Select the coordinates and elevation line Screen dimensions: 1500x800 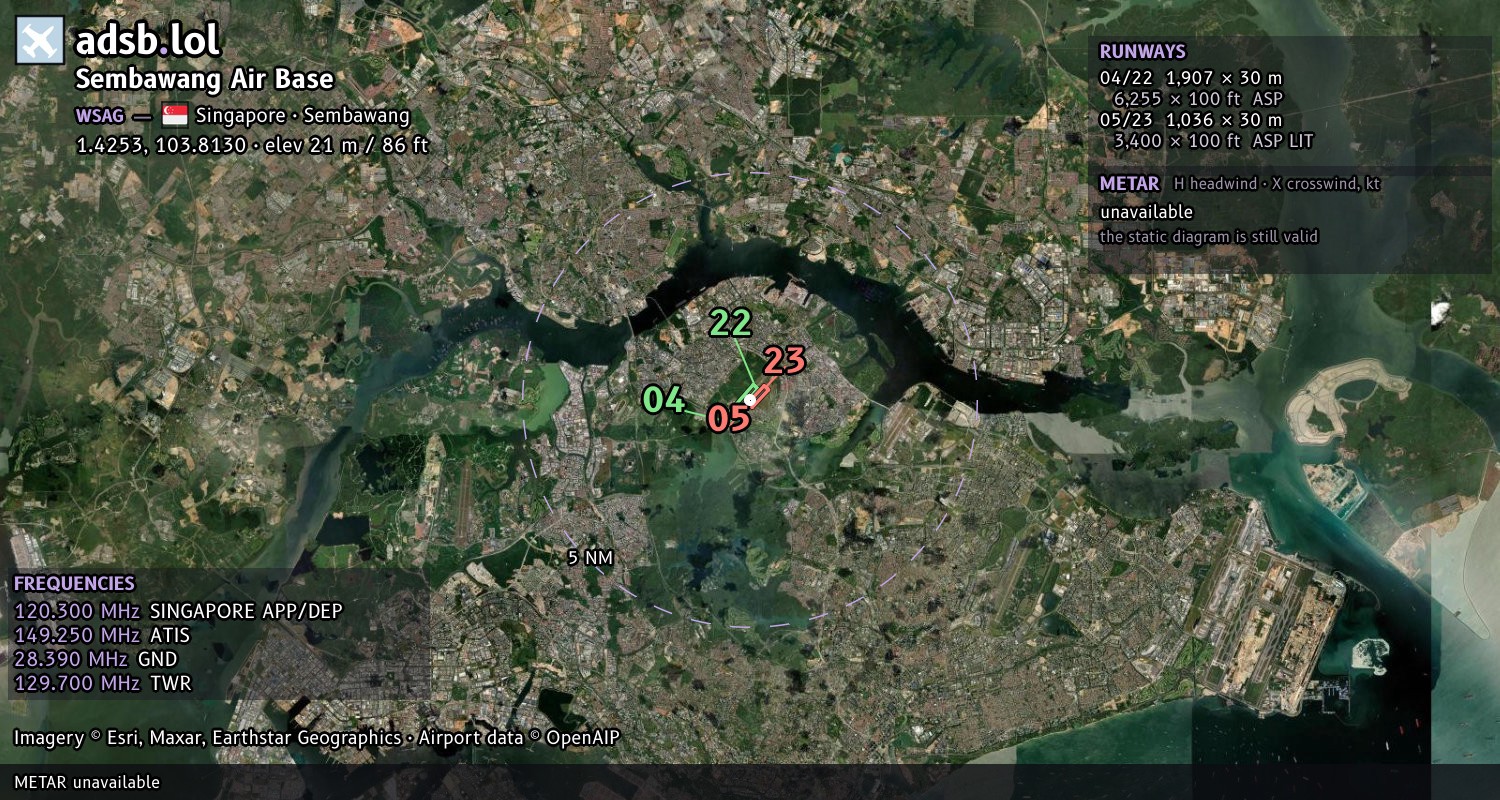click(x=252, y=144)
